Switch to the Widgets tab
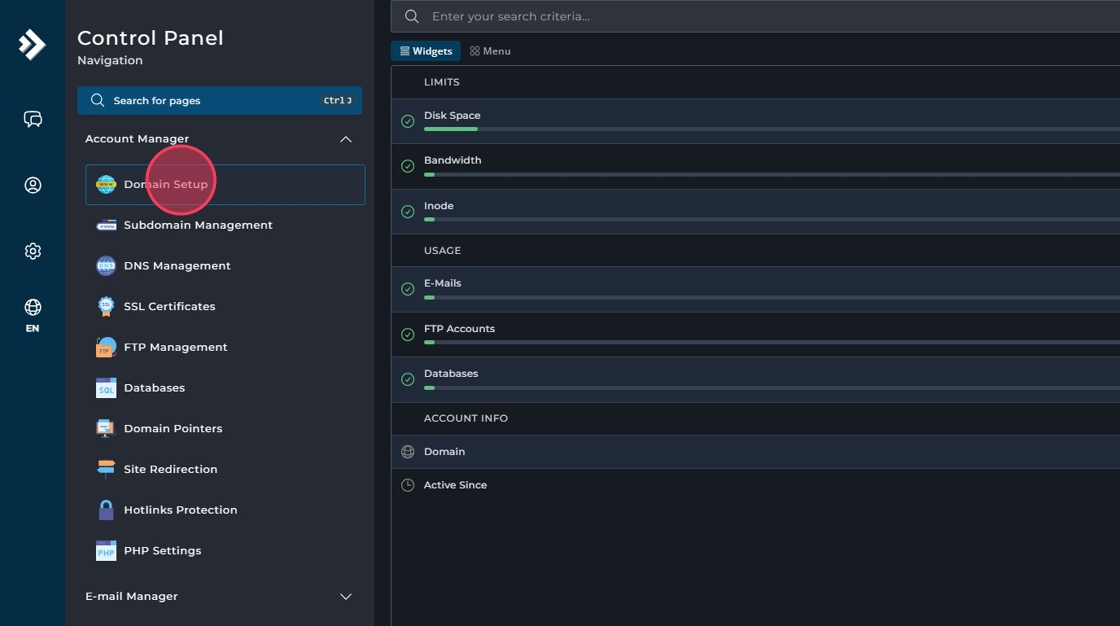This screenshot has height=626, width=1120. 426,51
